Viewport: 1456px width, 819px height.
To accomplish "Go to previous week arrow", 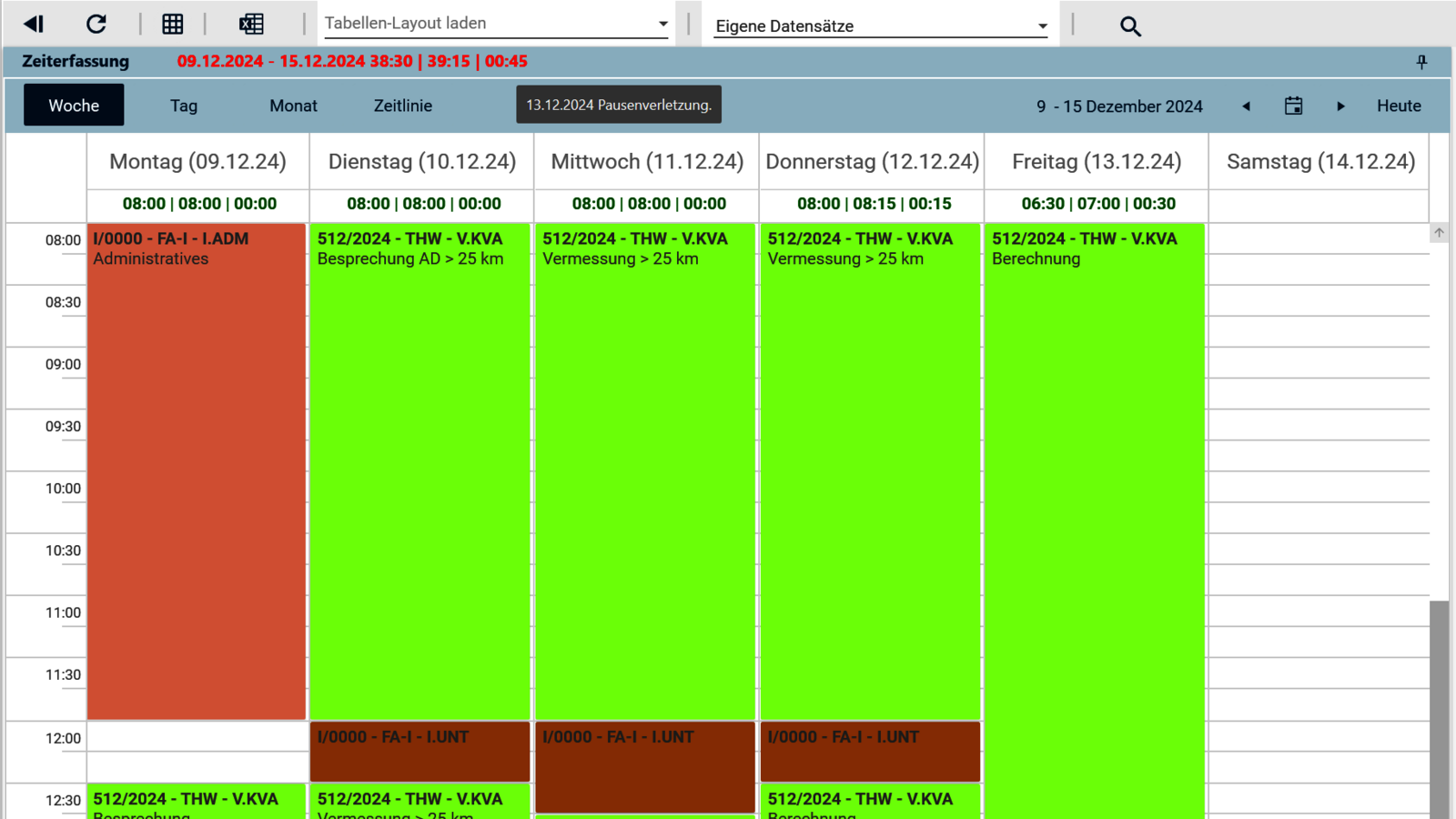I will (x=1247, y=106).
